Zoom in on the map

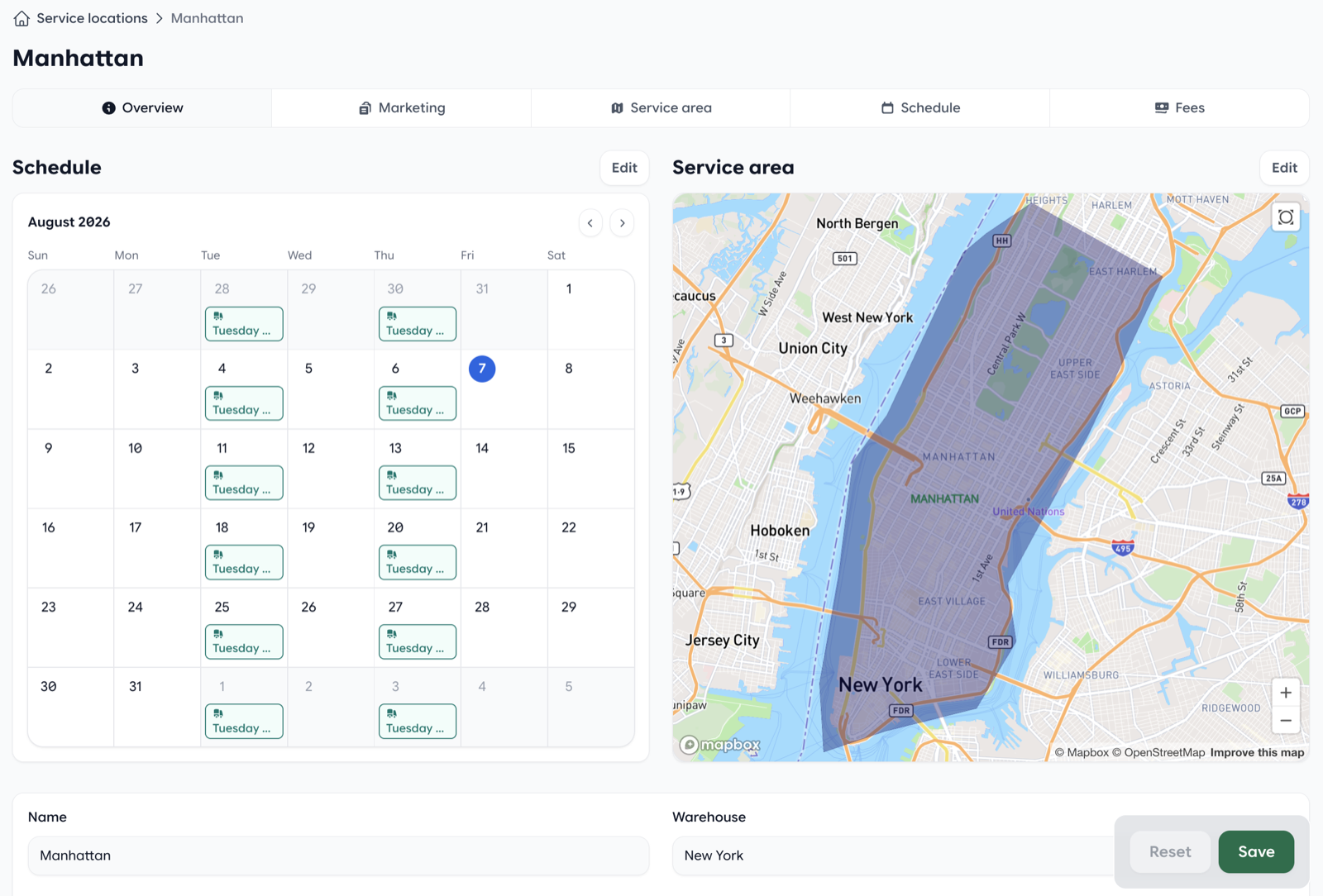pos(1286,693)
